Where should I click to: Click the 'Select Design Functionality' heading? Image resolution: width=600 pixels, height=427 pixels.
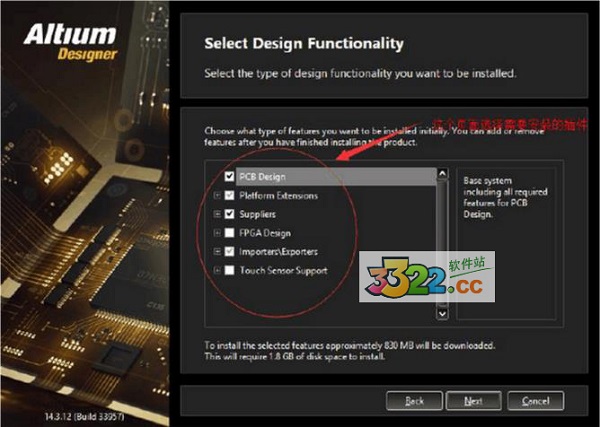pyautogui.click(x=304, y=43)
